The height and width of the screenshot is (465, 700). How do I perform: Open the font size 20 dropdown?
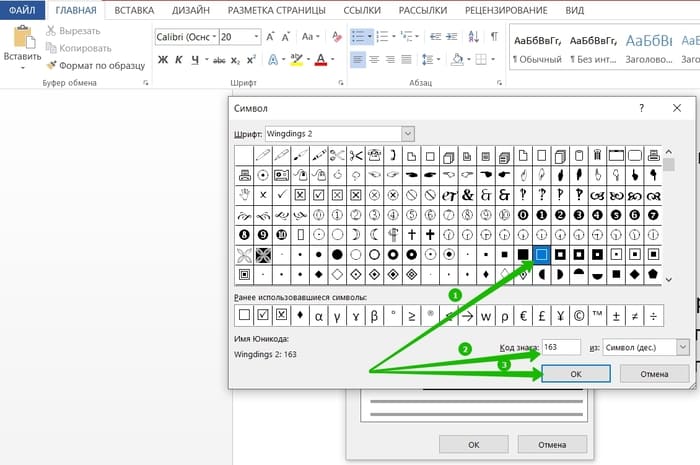click(x=257, y=37)
